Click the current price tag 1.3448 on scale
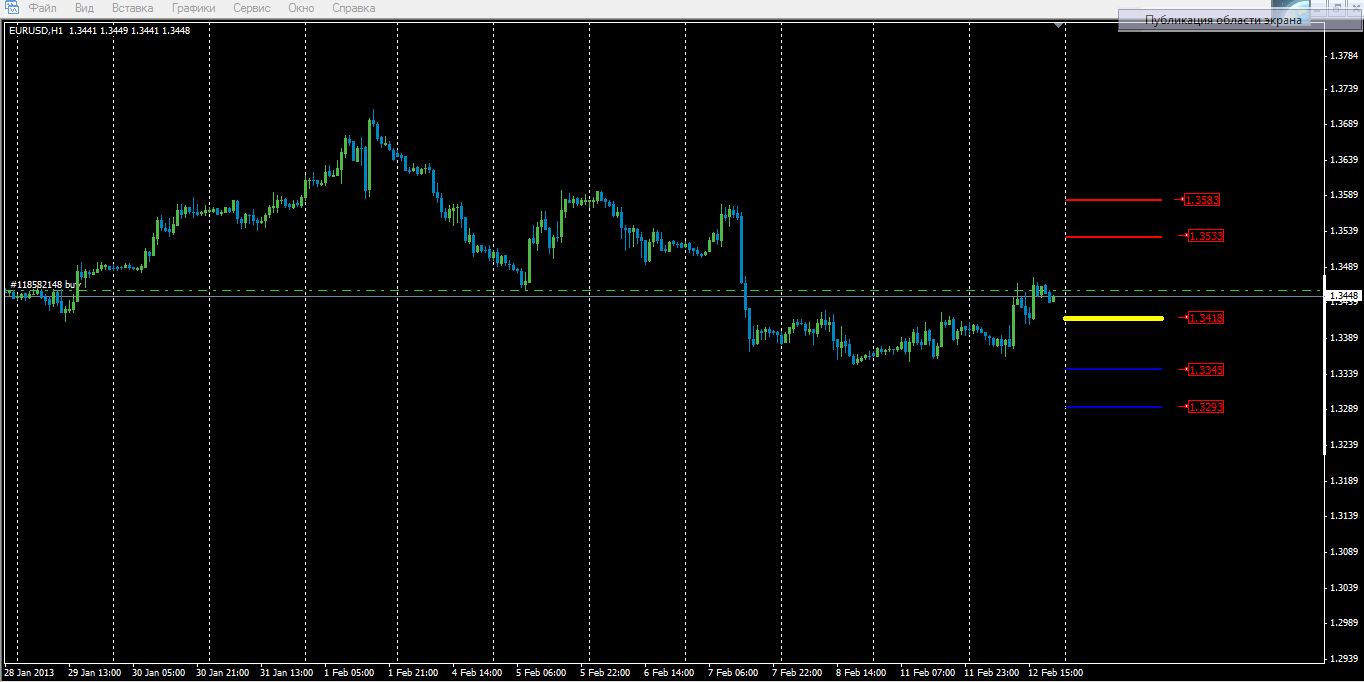Screen dimensions: 1364x682 point(1342,296)
